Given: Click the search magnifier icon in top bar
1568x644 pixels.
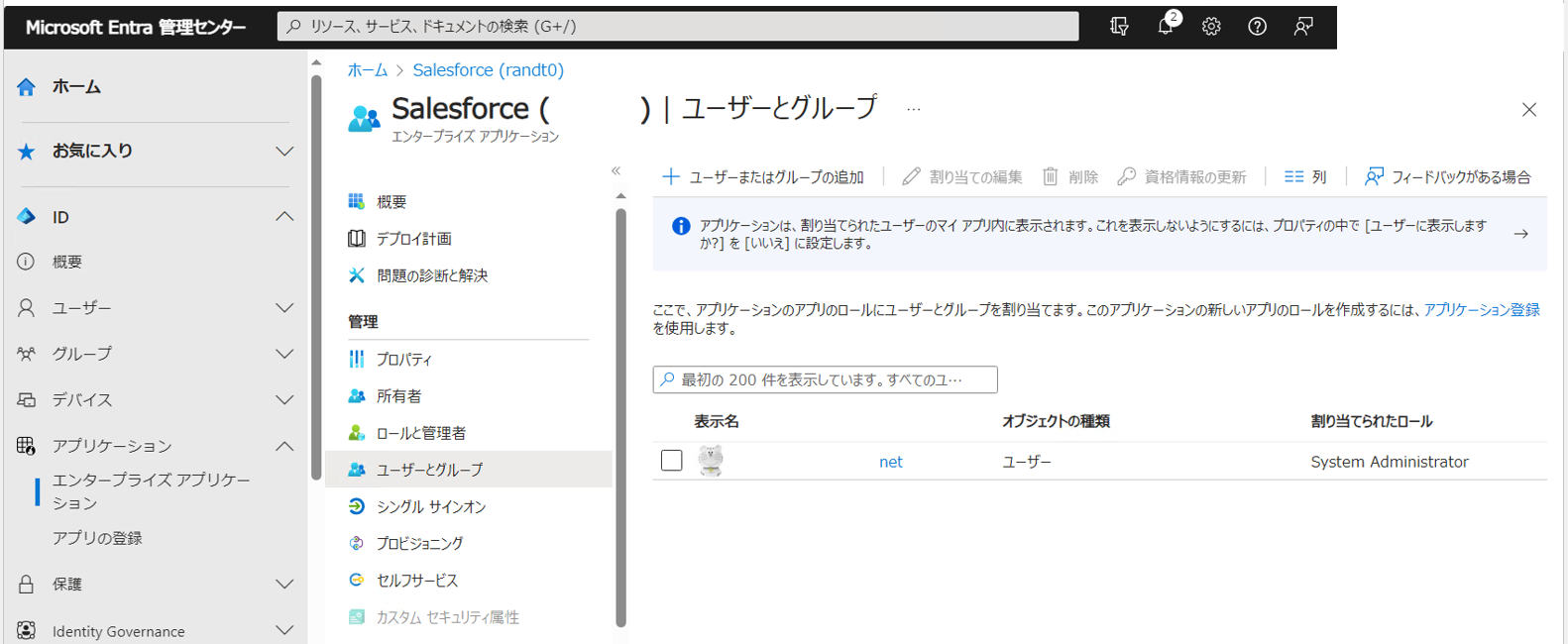Looking at the screenshot, I should (x=293, y=27).
